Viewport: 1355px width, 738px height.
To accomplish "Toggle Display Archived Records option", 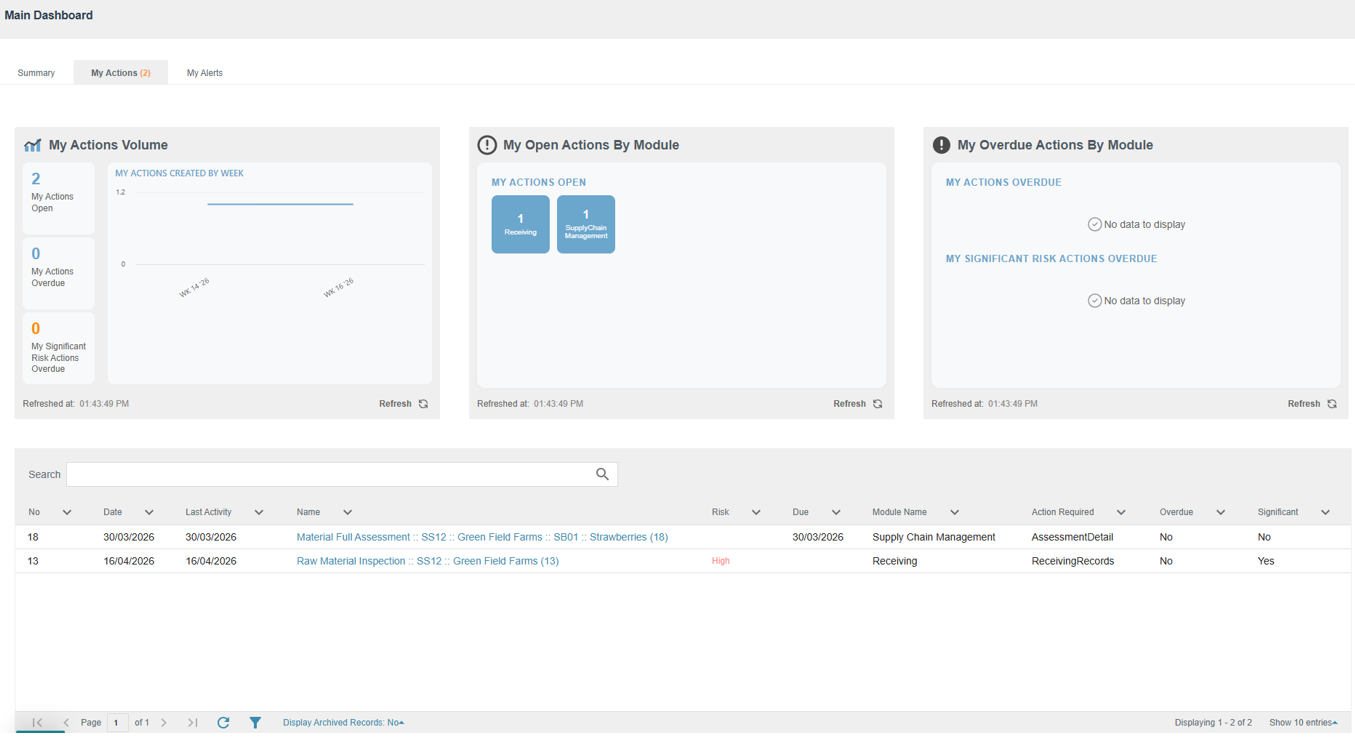I will pos(343,722).
